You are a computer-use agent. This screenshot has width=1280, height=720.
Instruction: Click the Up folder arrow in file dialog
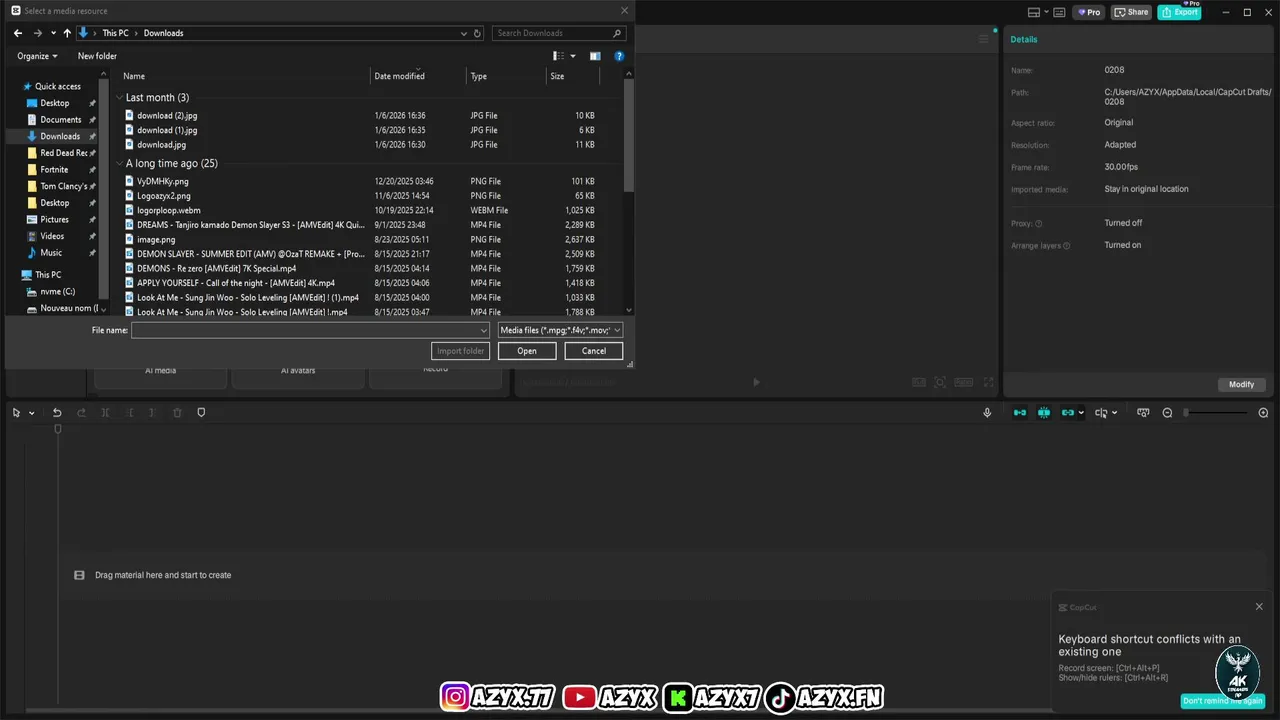tap(67, 33)
